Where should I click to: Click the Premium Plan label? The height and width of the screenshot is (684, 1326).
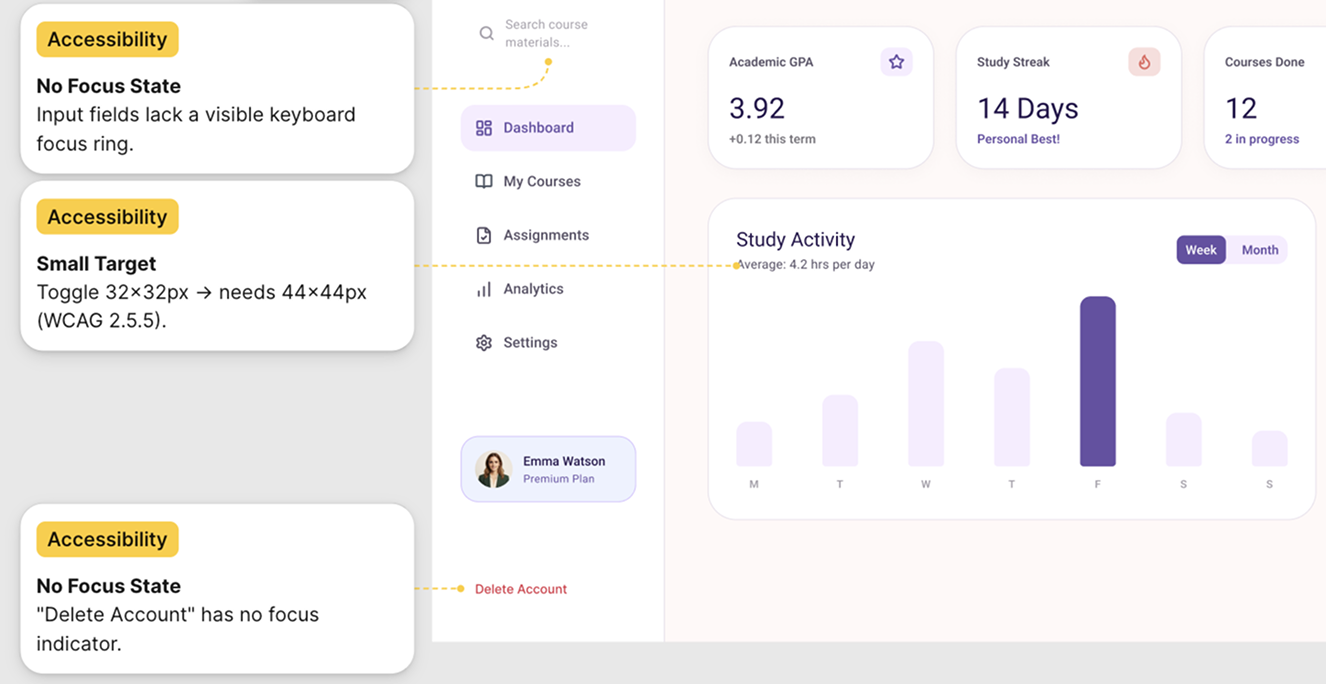[x=559, y=479]
